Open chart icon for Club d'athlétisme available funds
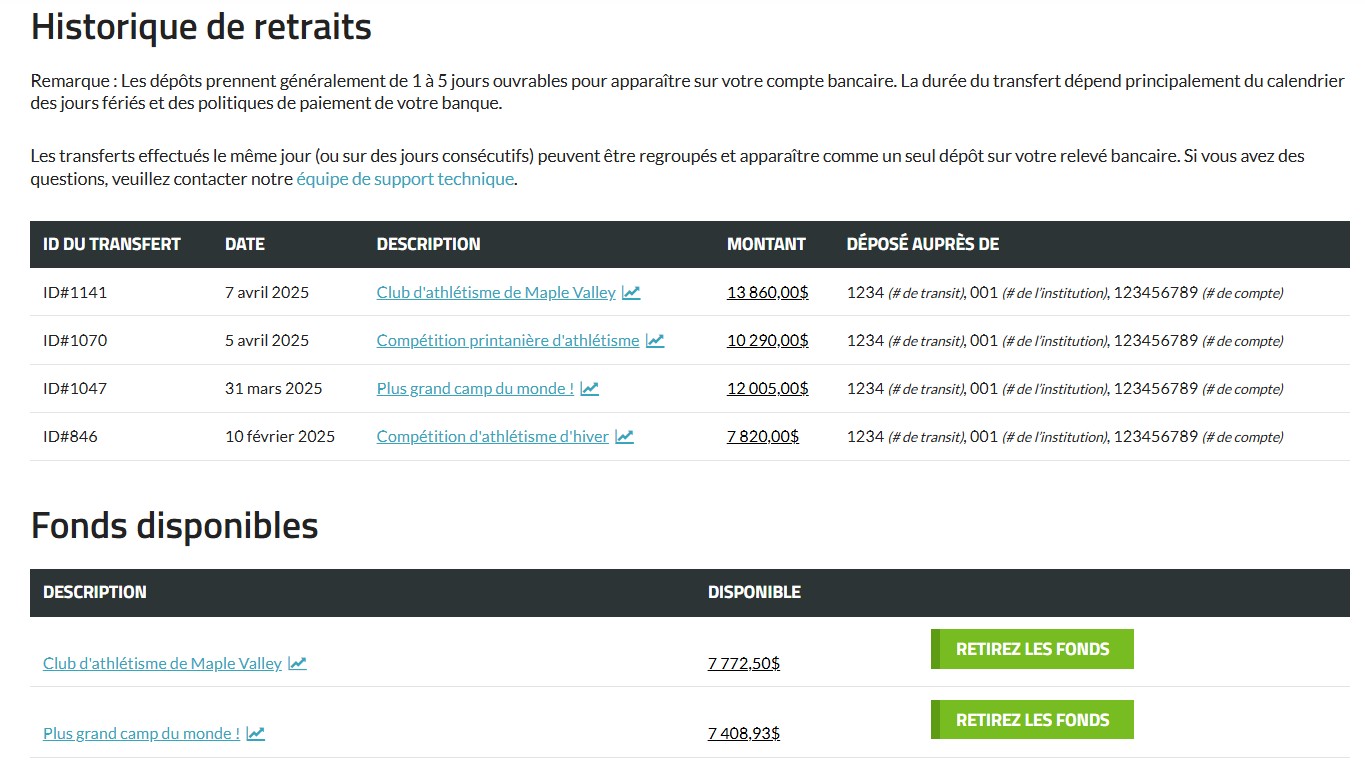This screenshot has height=762, width=1365. pos(297,663)
